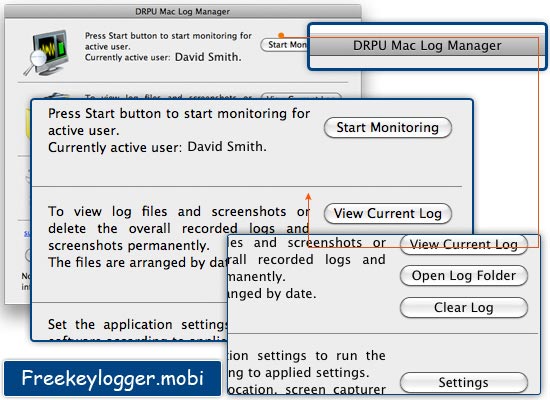This screenshot has height=400, width=550.
Task: Click the partially hidden round button at left edge
Action: coord(28,255)
